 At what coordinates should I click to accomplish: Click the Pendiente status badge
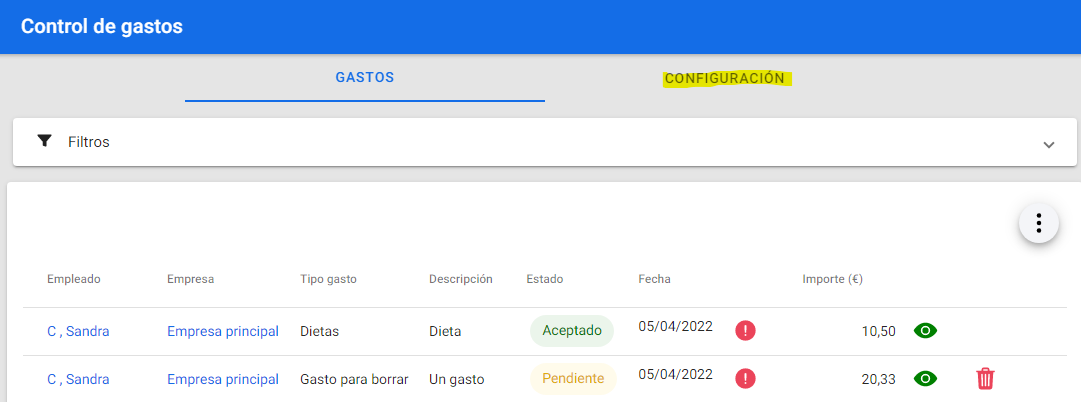click(x=573, y=379)
